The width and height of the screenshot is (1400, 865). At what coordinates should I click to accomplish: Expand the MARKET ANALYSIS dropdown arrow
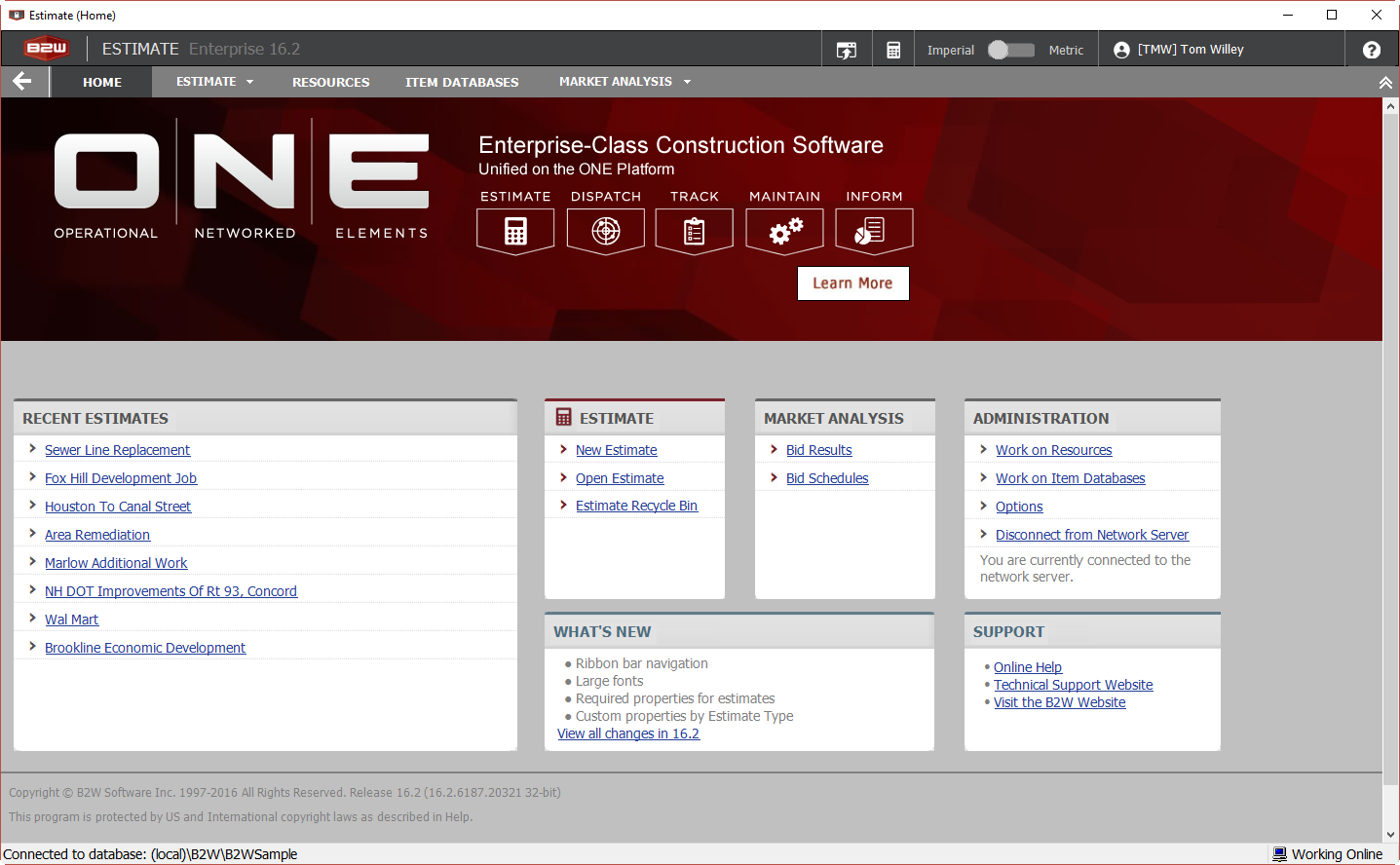pos(688,82)
